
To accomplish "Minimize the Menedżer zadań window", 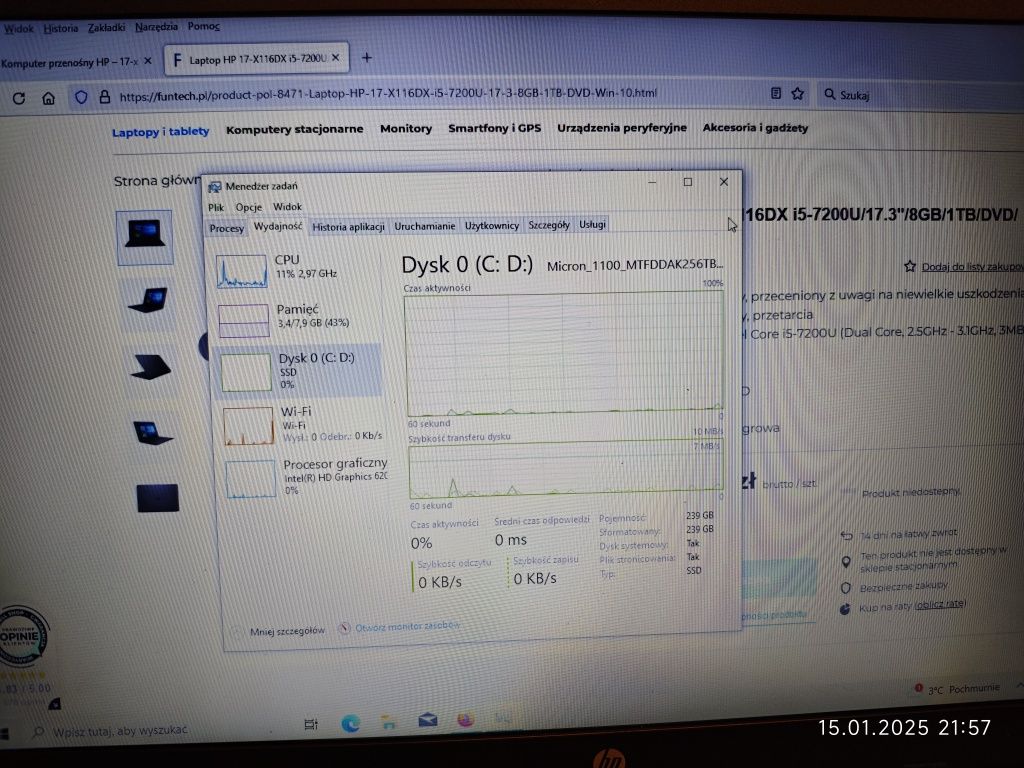I will tap(651, 183).
